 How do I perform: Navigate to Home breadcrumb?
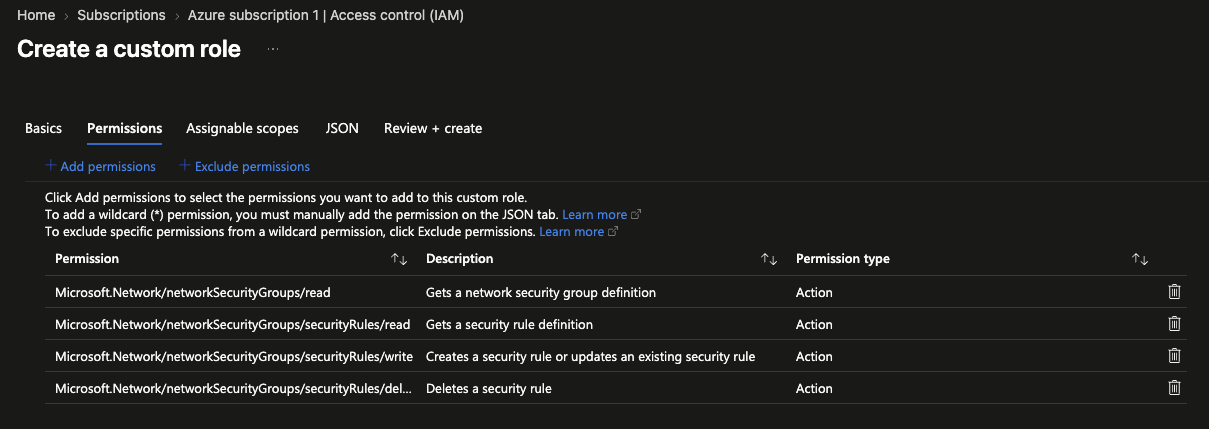coord(36,15)
